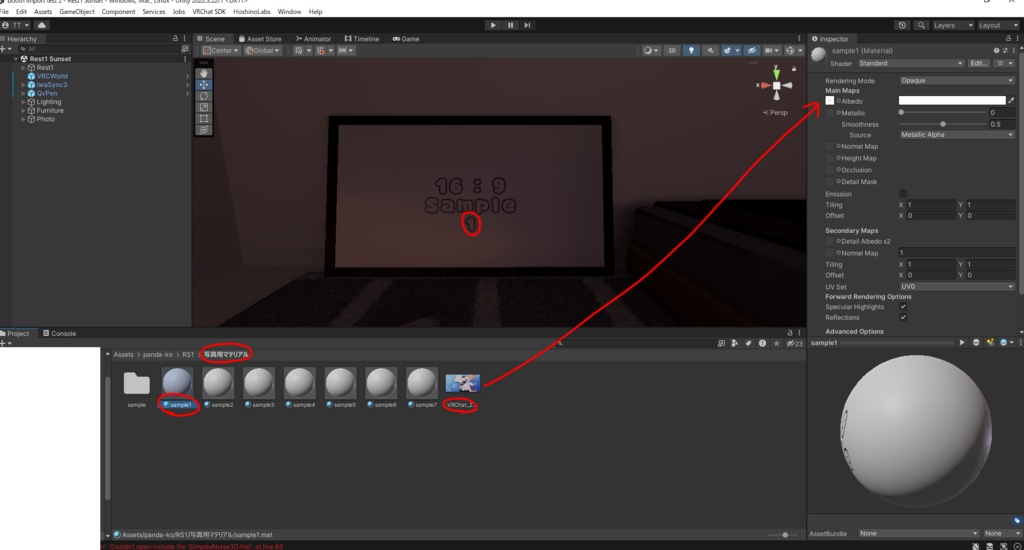The image size is (1024, 550).
Task: Select the Transform tool in Scene view
Action: click(204, 130)
